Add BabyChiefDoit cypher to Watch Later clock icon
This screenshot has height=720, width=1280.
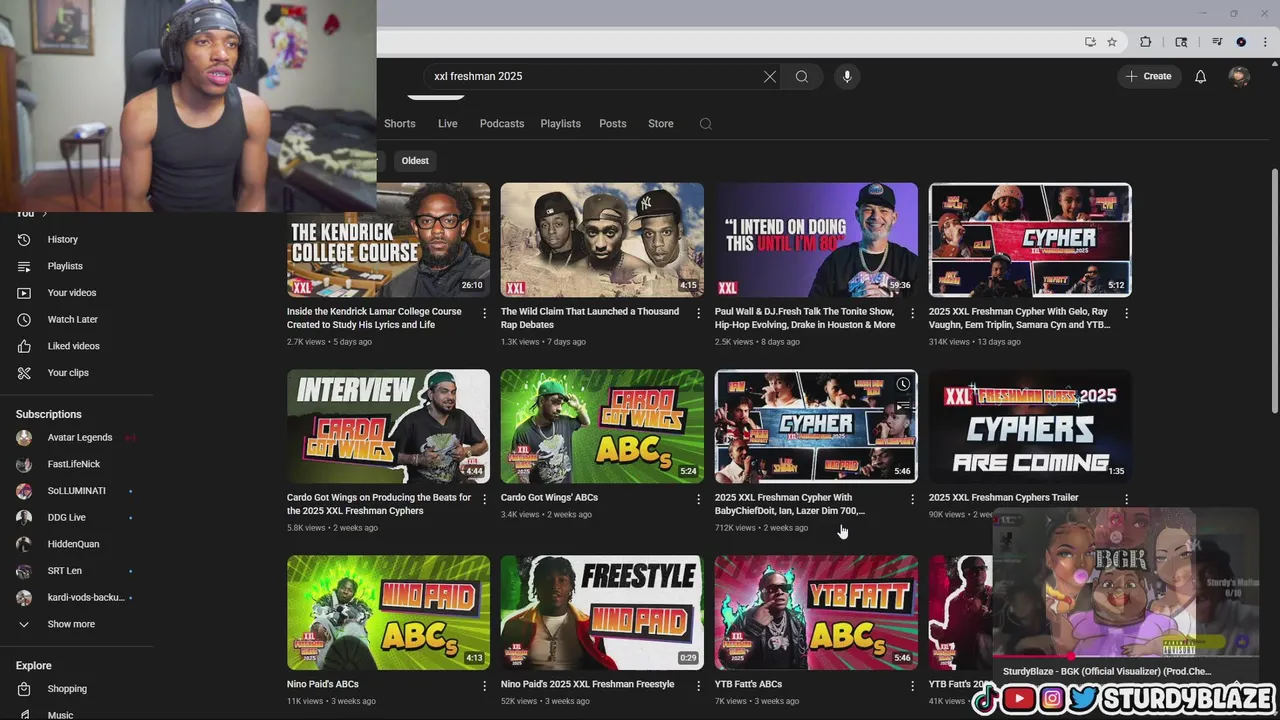(x=903, y=384)
